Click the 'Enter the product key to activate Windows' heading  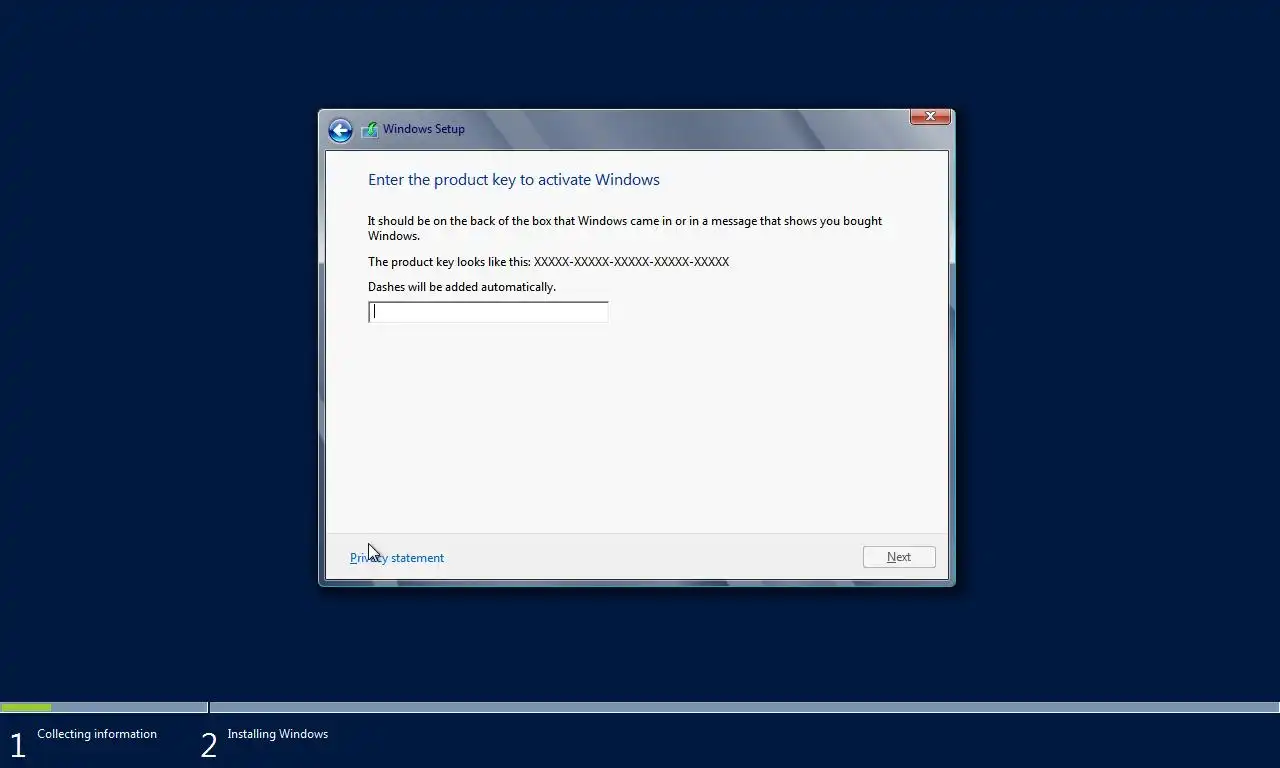coord(514,180)
